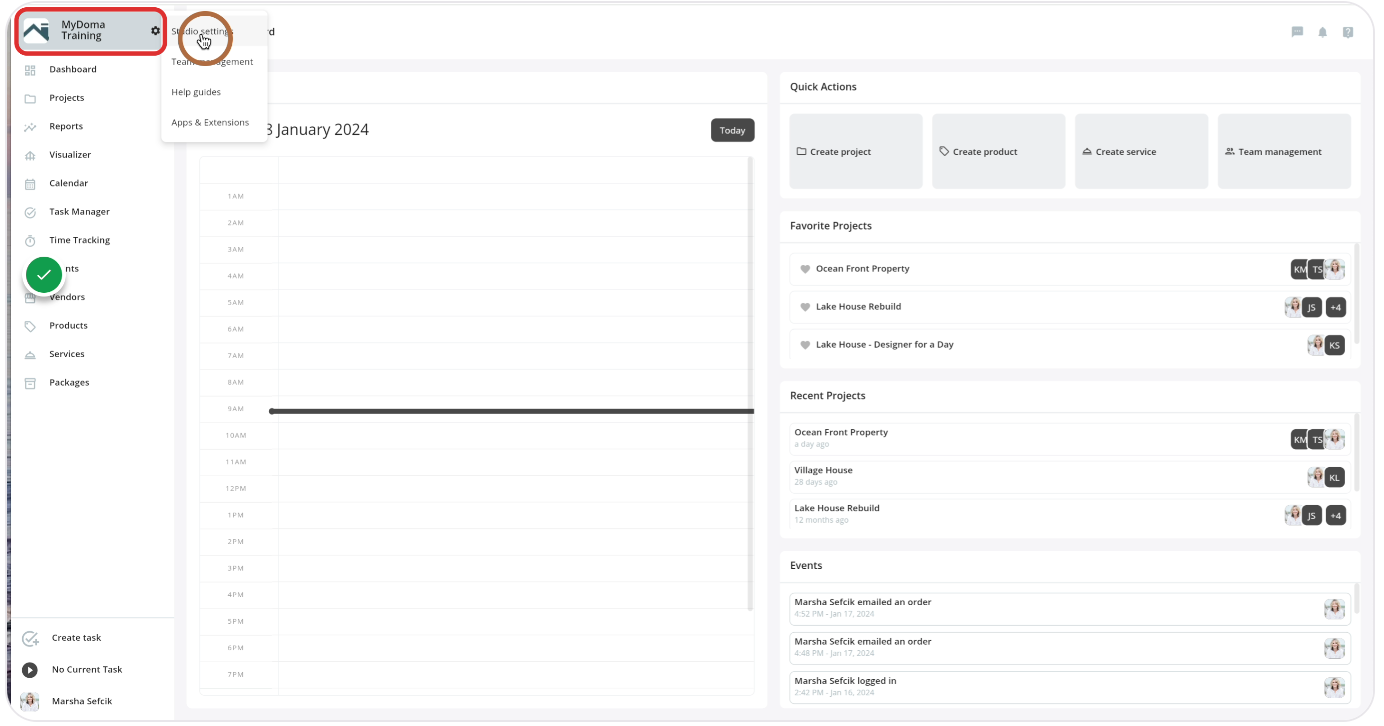Open the notifications bell
This screenshot has height=726, width=1384.
tap(1322, 32)
